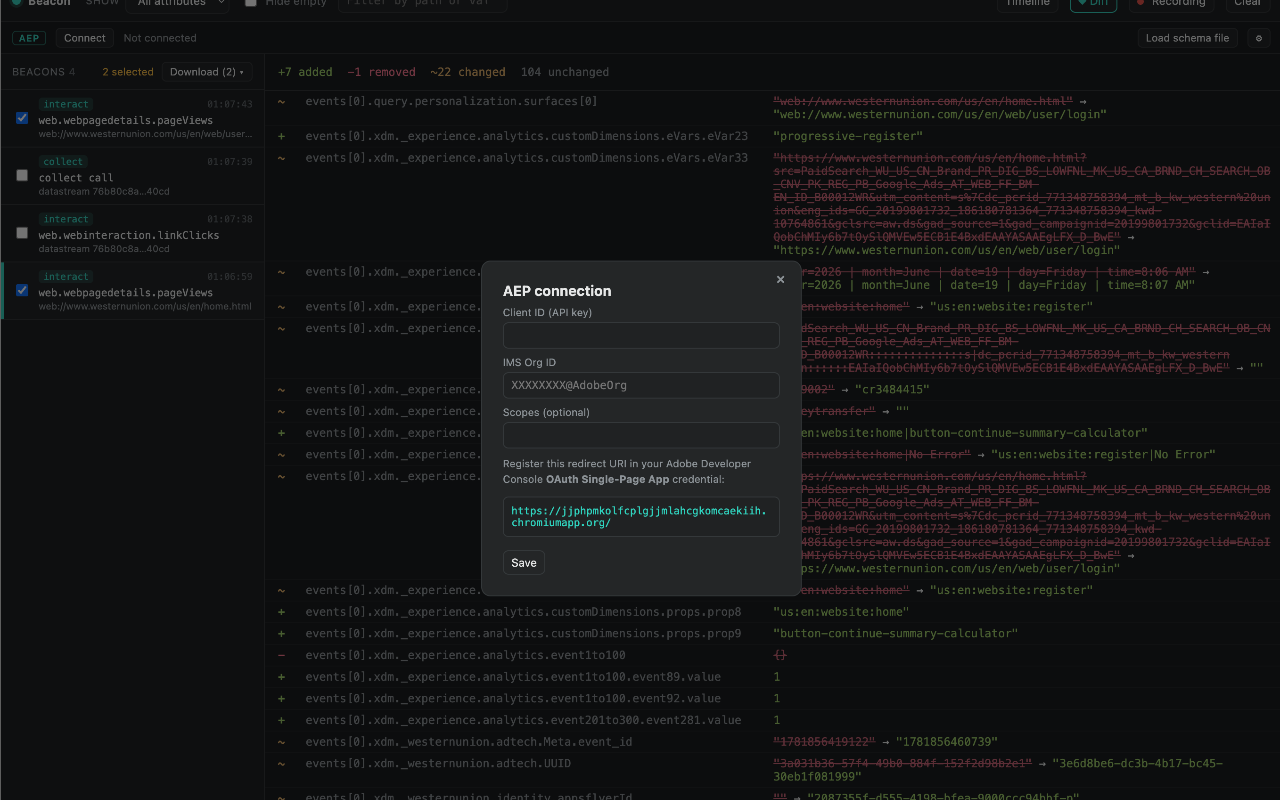The width and height of the screenshot is (1280, 800).
Task: Click the "button-continue-summary-calculator" prop9 value
Action: click(895, 634)
